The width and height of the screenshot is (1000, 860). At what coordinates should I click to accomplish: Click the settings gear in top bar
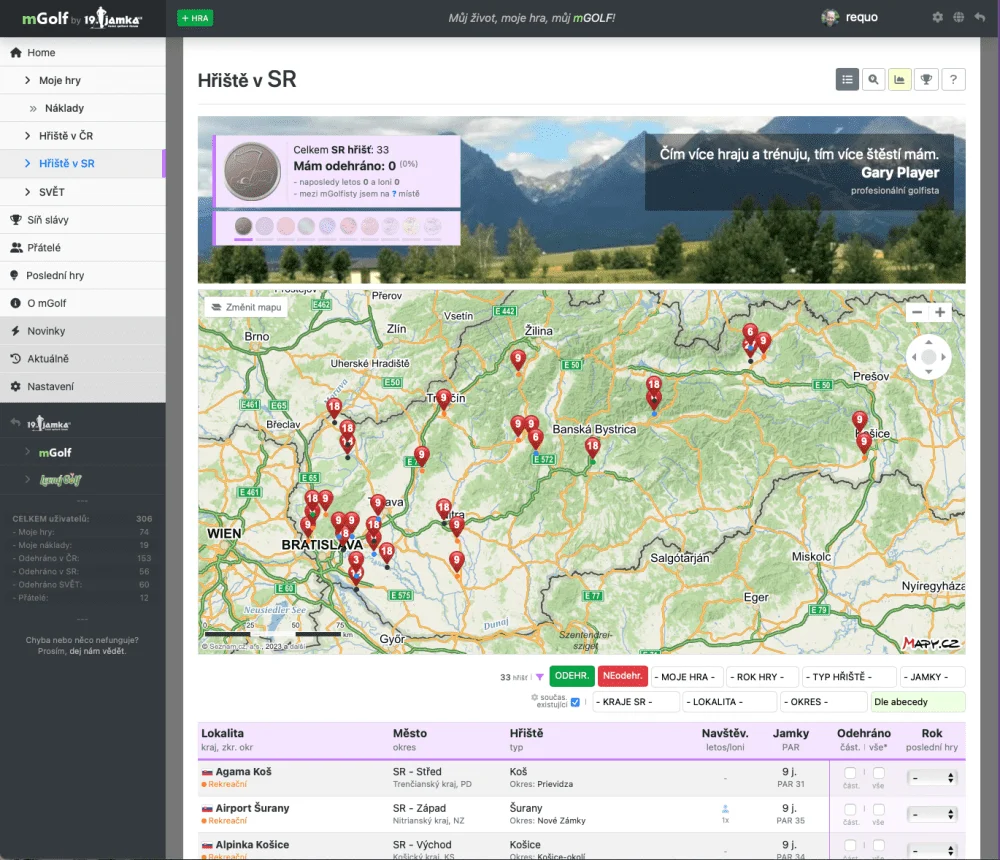pos(937,17)
